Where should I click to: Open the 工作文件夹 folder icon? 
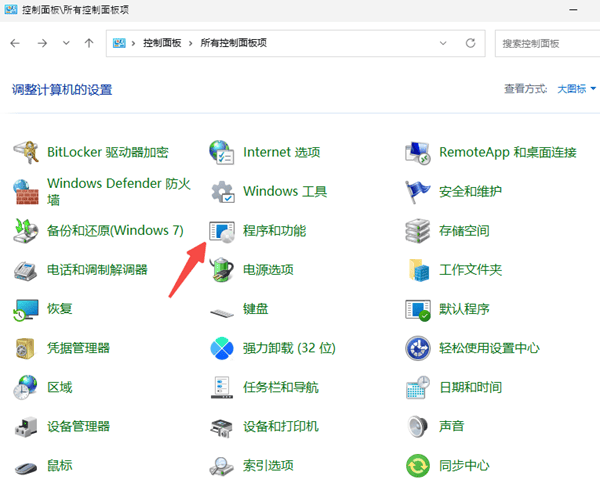click(418, 270)
